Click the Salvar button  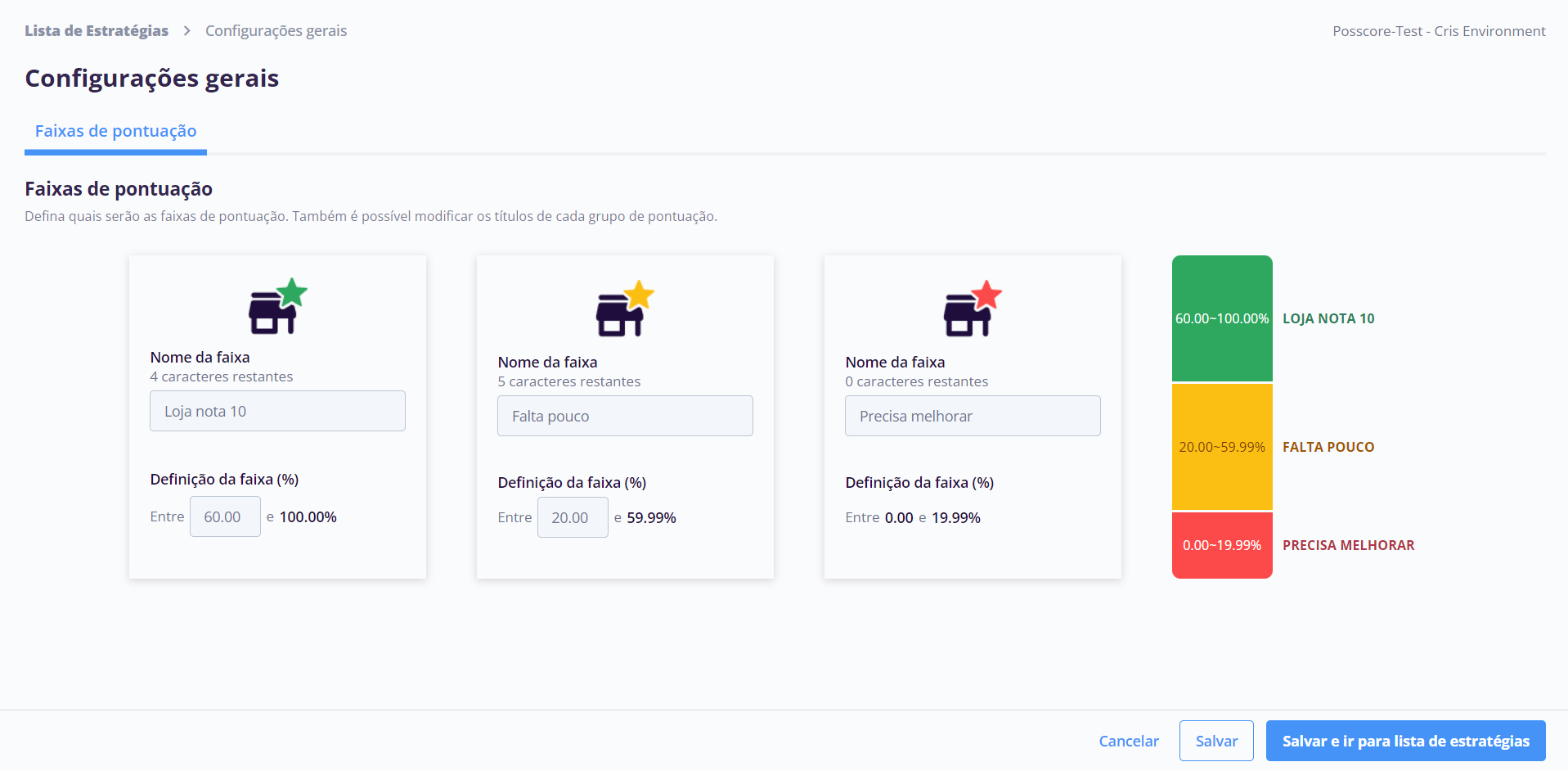(x=1216, y=741)
